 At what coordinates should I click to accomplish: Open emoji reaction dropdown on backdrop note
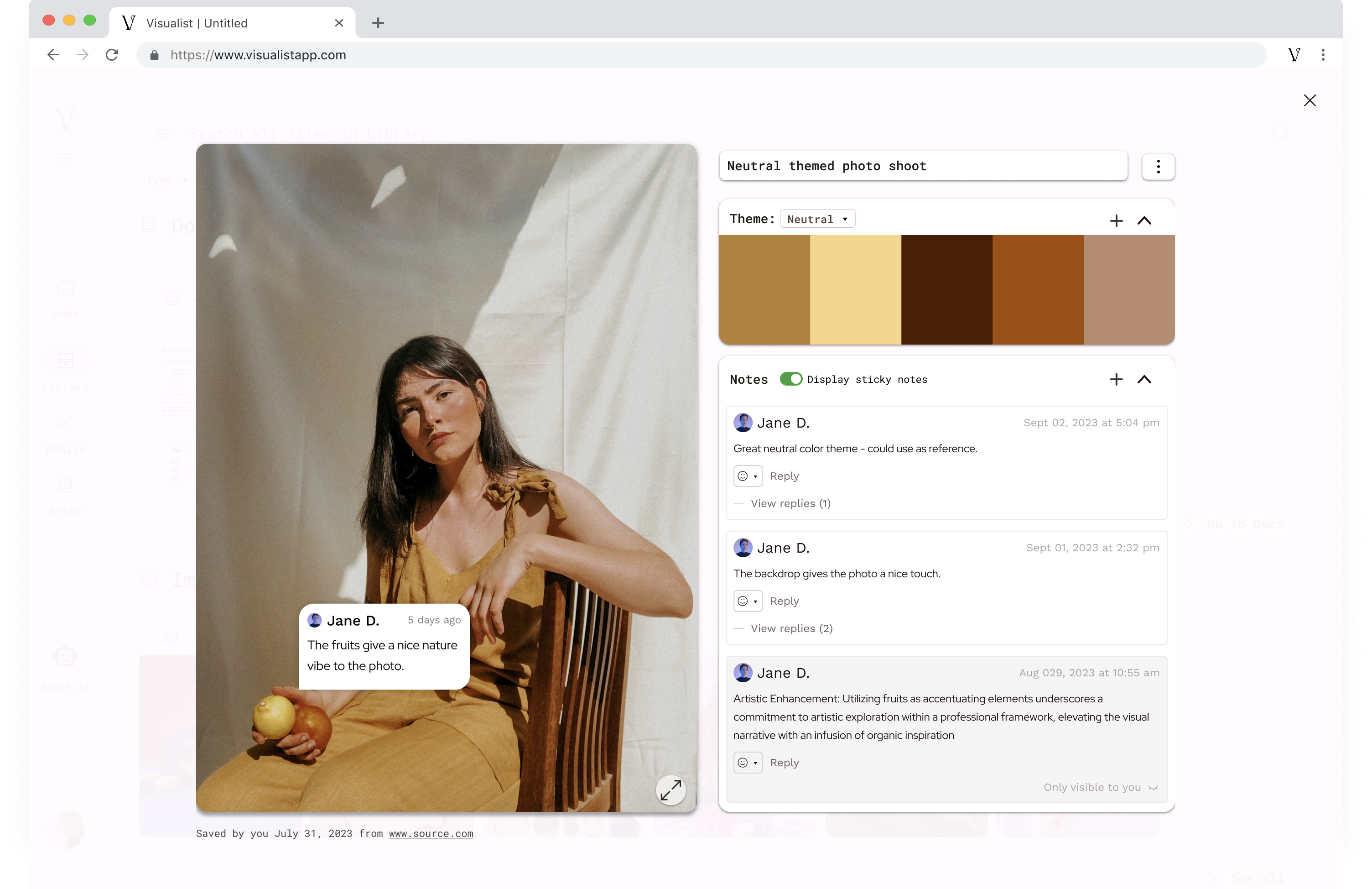(x=747, y=601)
